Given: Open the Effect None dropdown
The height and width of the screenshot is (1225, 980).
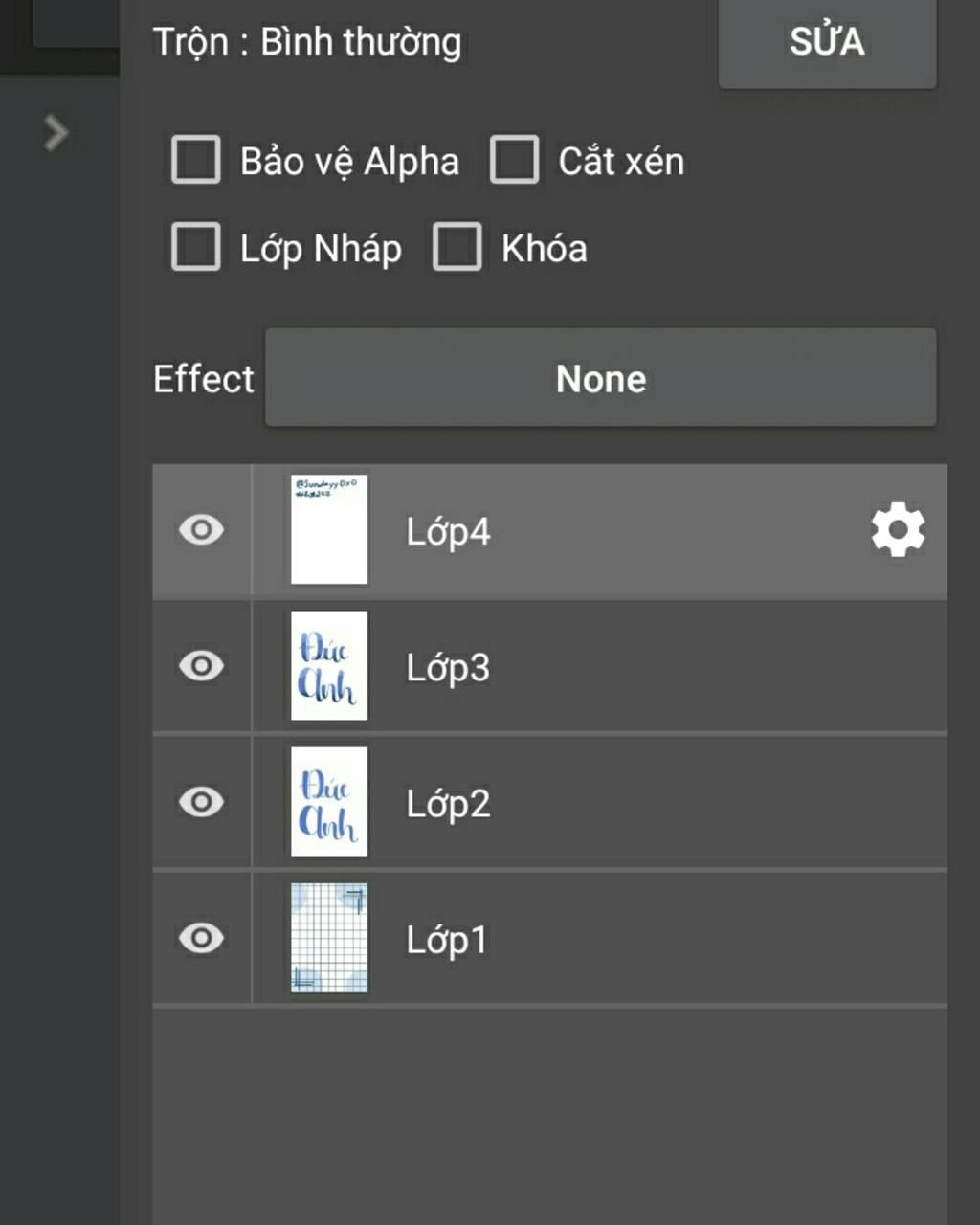Looking at the screenshot, I should pos(601,378).
